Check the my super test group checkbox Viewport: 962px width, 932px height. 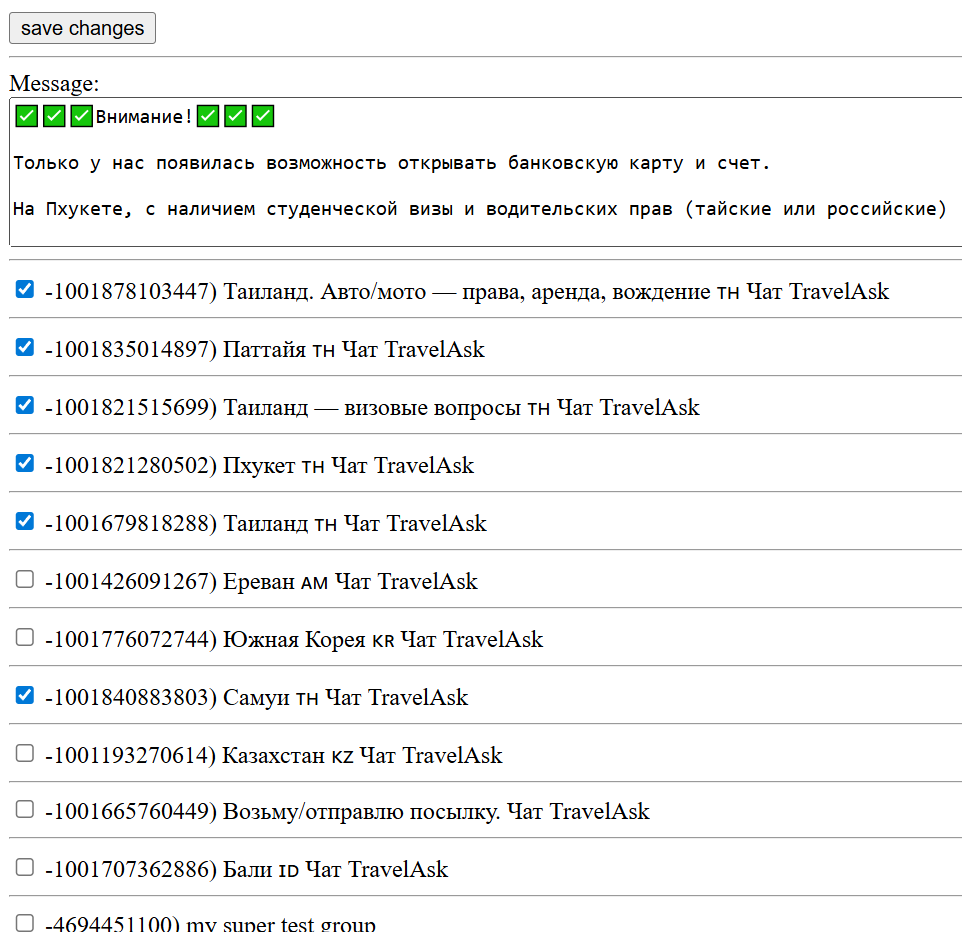(x=25, y=923)
